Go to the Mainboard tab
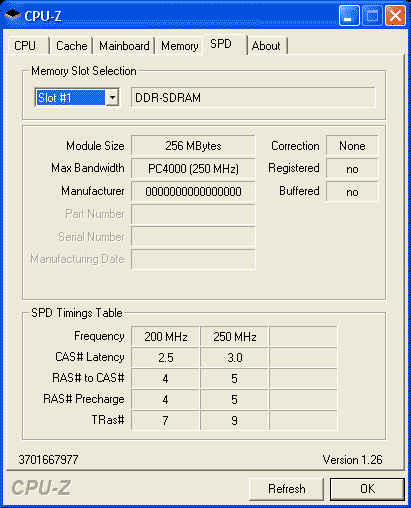 124,46
